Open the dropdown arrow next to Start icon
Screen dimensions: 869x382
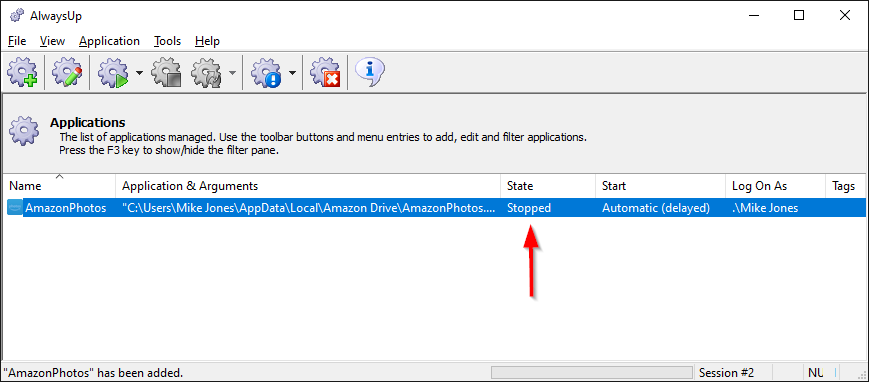coord(139,73)
